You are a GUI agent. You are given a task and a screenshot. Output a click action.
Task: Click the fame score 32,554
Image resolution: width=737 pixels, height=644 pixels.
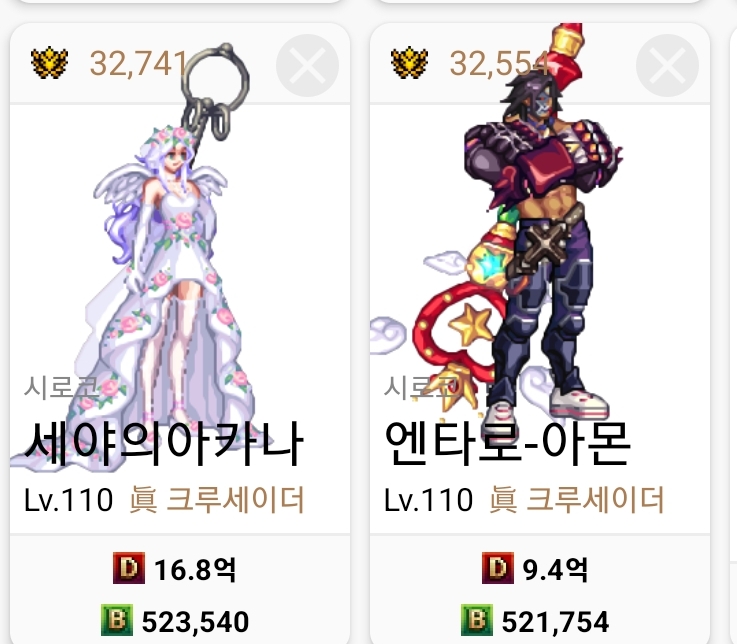(499, 63)
